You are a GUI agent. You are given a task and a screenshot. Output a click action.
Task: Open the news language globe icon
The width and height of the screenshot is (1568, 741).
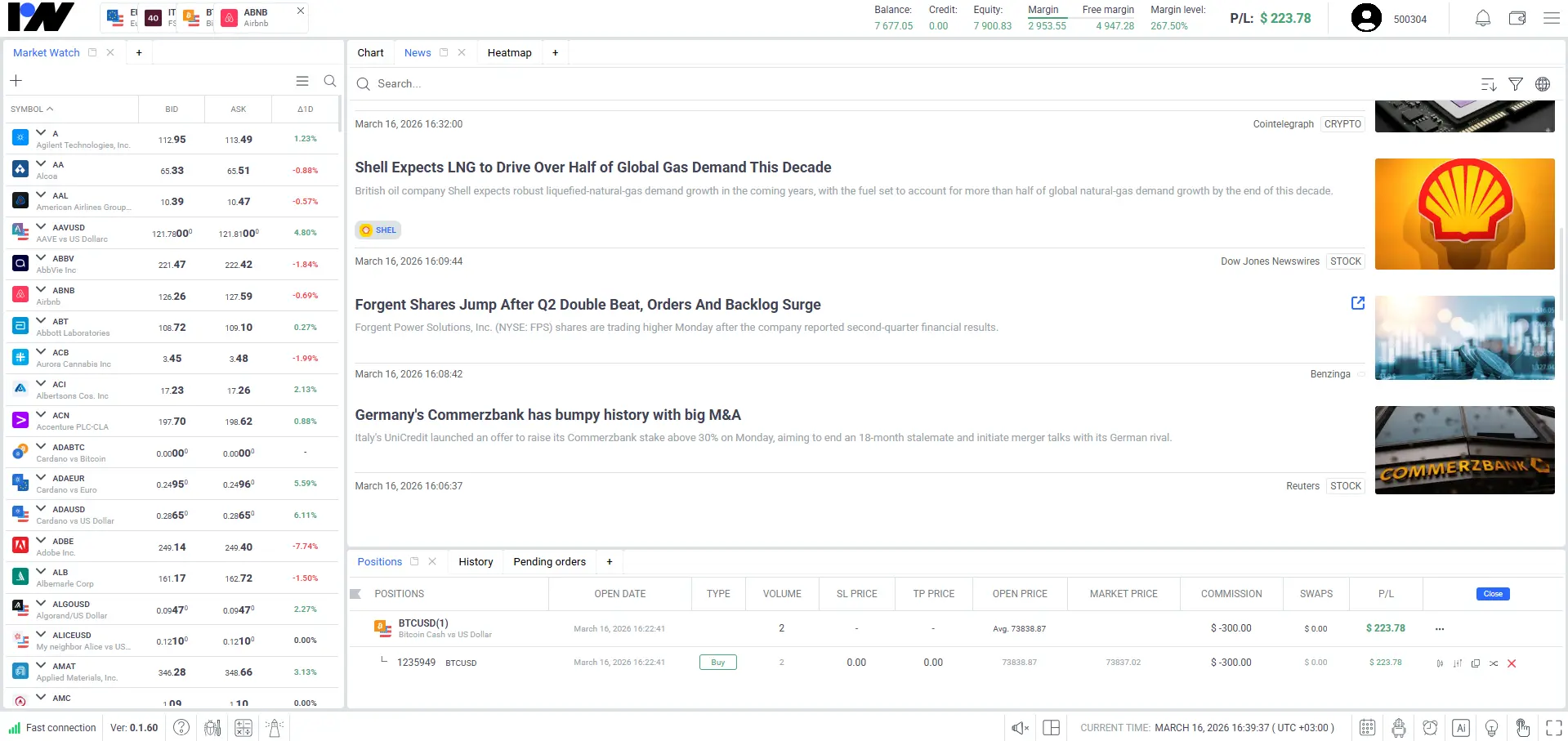click(x=1542, y=84)
